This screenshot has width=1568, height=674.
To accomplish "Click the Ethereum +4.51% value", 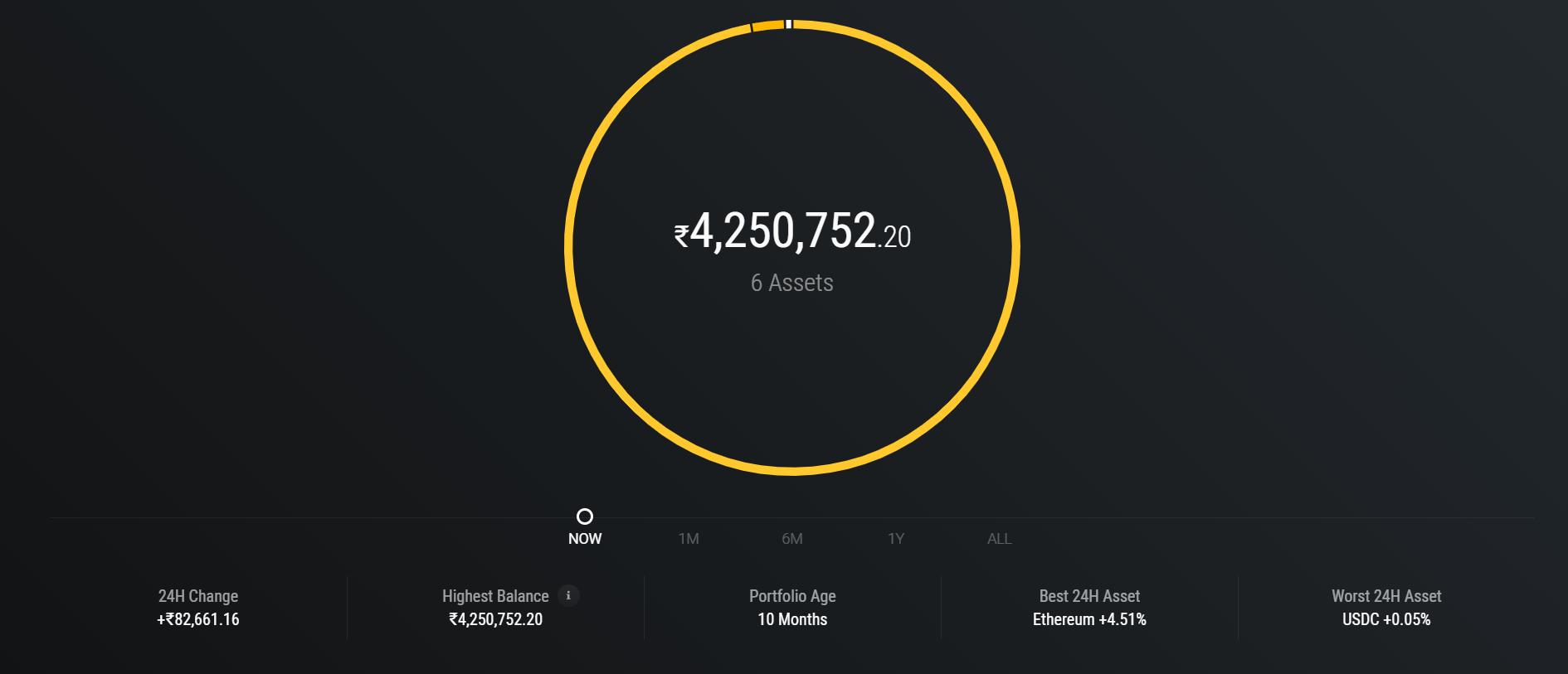I will [x=1089, y=619].
